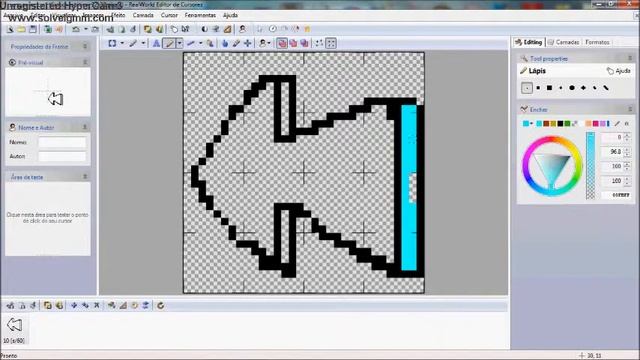Viewport: 640px width, 360px height.
Task: Click the clock icon in top toolbar
Action: pyautogui.click(x=273, y=29)
